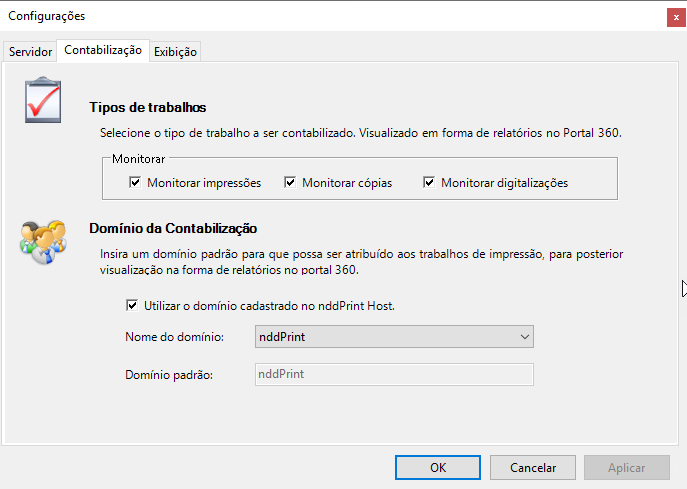Click the users group icon
This screenshot has width=687, height=489.
pyautogui.click(x=43, y=241)
